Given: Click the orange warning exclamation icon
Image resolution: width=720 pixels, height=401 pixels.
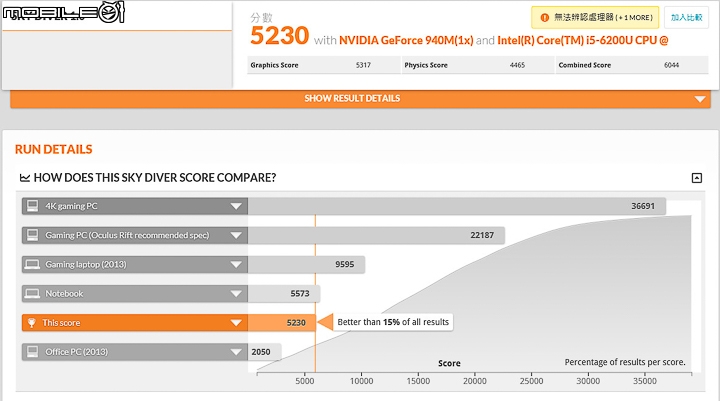Looking at the screenshot, I should tap(545, 17).
